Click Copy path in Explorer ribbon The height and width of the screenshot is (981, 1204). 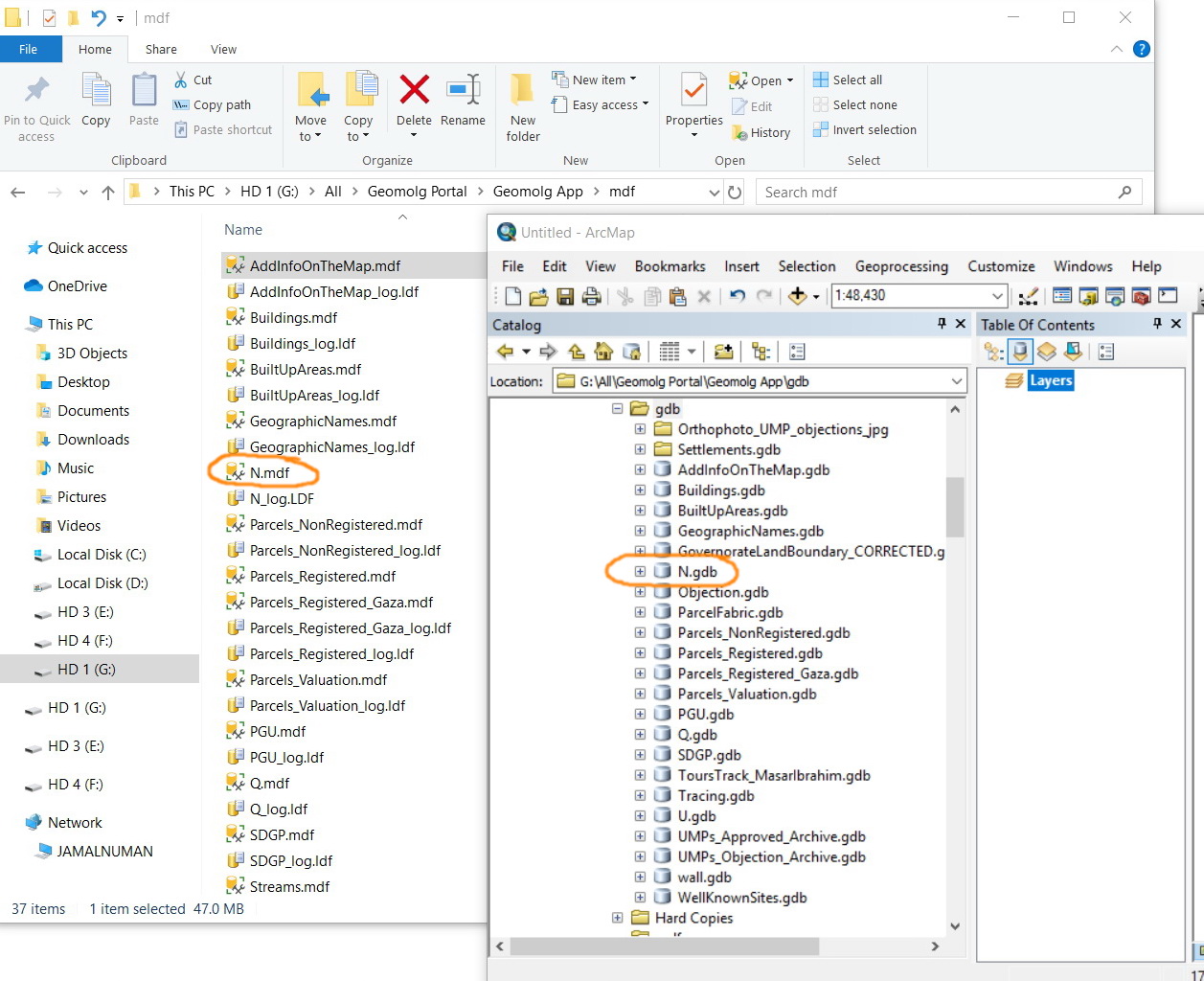(x=212, y=104)
